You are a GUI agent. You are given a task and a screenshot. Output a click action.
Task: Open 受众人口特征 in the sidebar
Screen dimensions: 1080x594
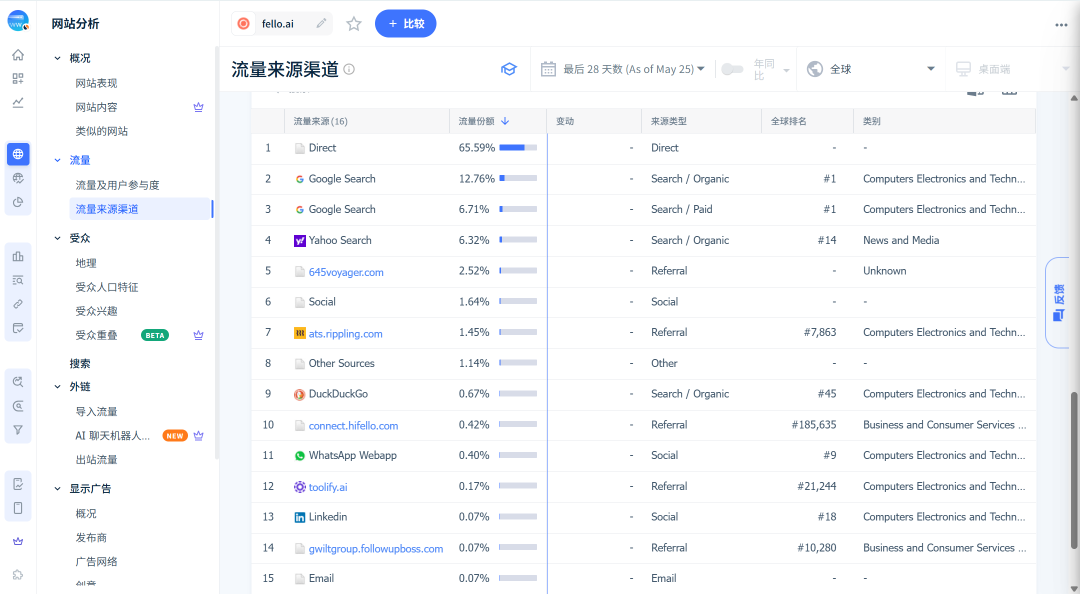click(x=107, y=287)
